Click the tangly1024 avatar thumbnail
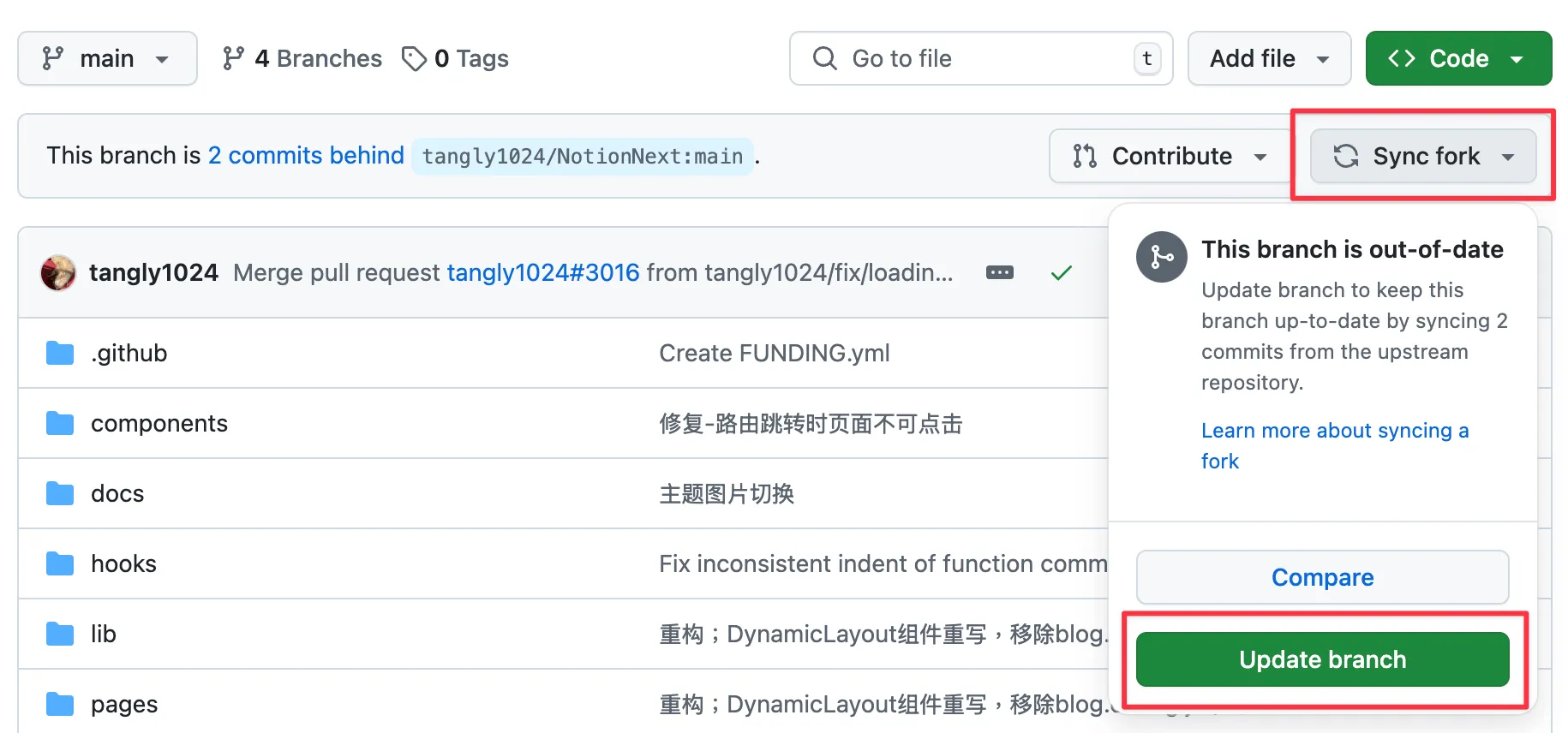The height and width of the screenshot is (733, 1568). (58, 273)
